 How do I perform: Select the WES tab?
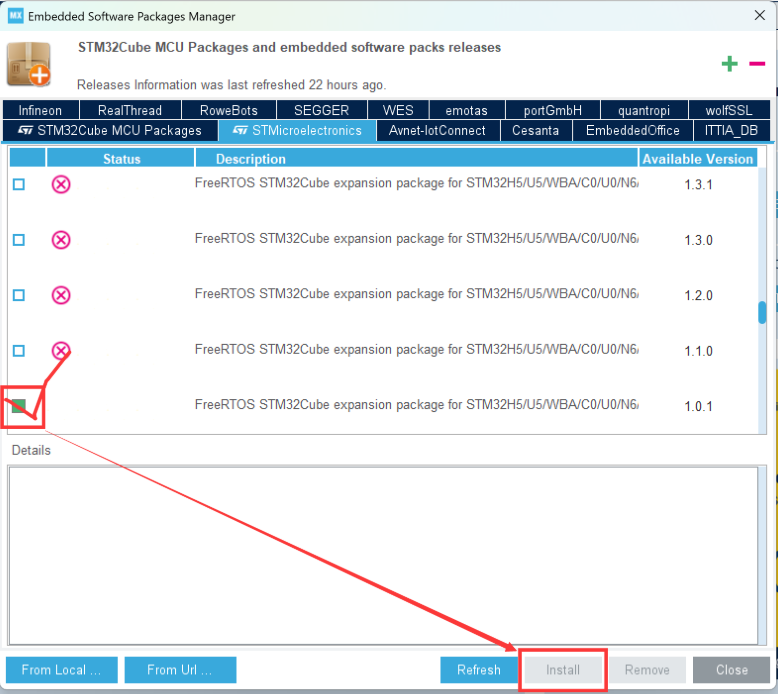pos(398,110)
